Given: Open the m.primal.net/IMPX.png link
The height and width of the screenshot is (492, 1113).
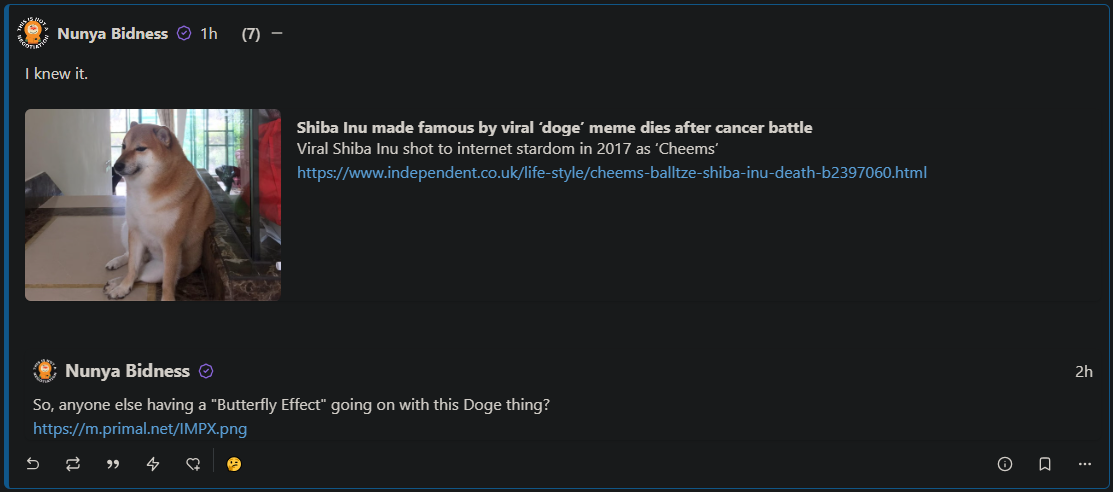Looking at the screenshot, I should coord(140,428).
